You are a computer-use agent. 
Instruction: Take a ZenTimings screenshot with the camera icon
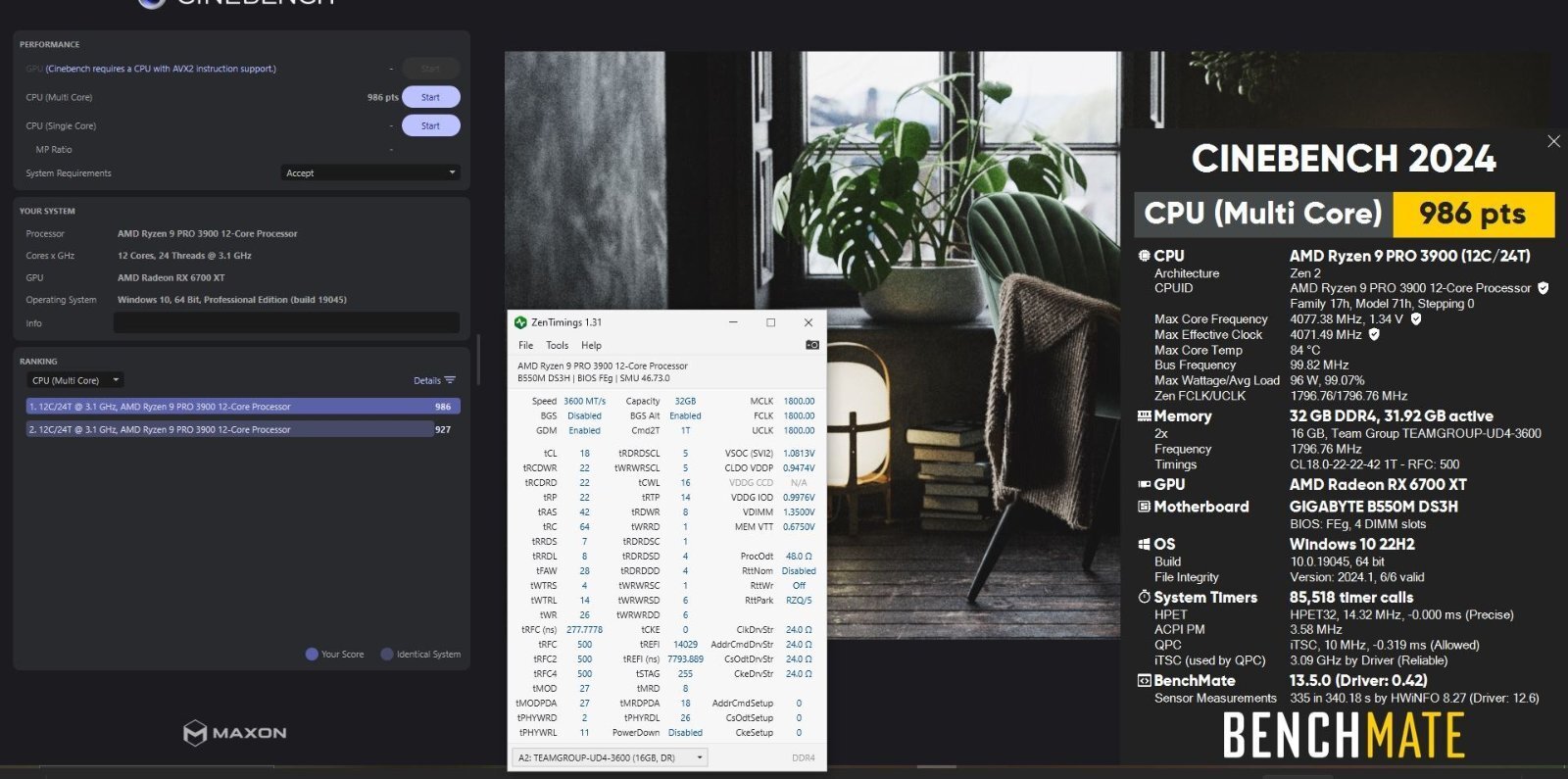point(811,345)
